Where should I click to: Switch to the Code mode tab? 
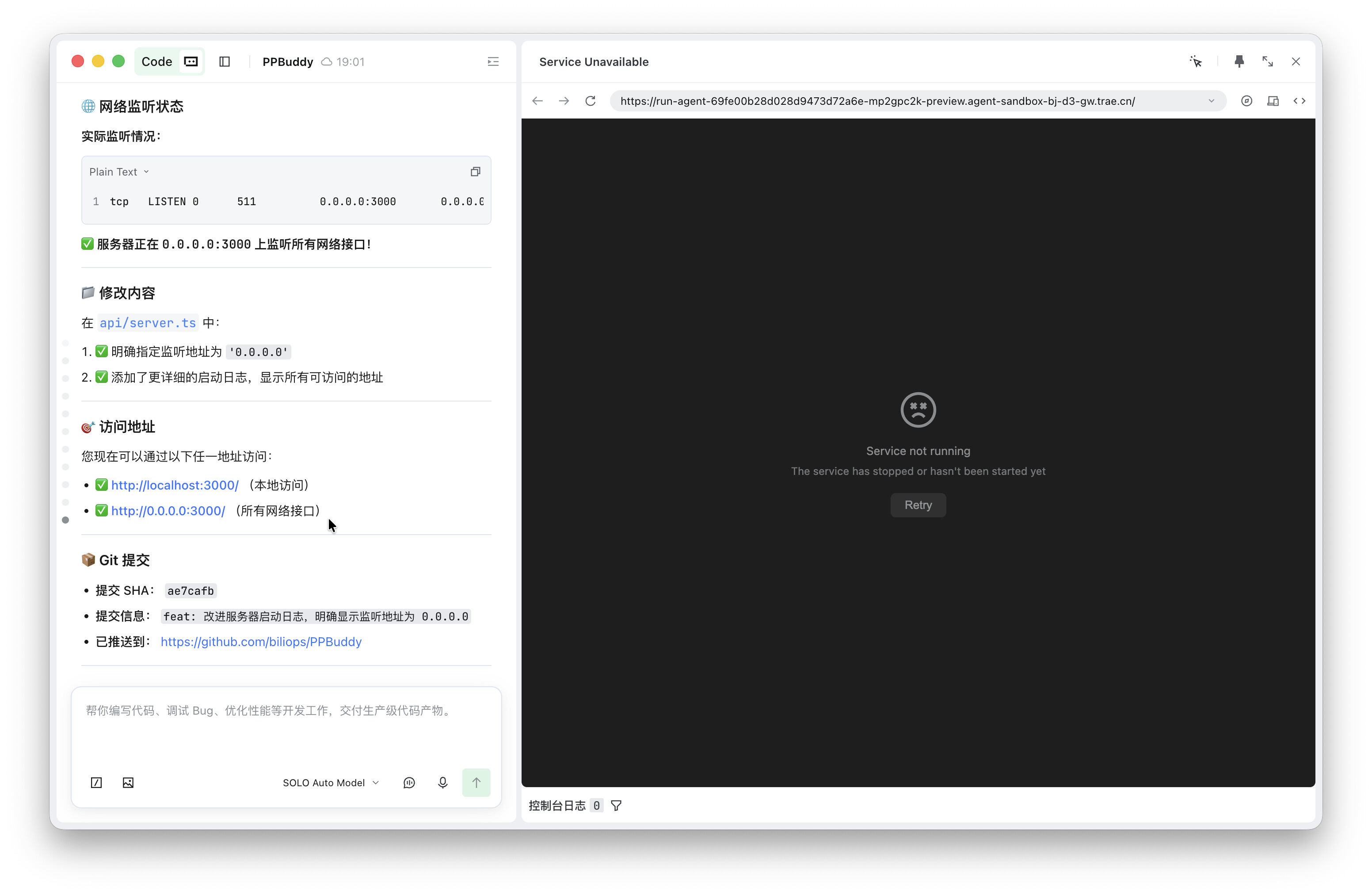[157, 62]
